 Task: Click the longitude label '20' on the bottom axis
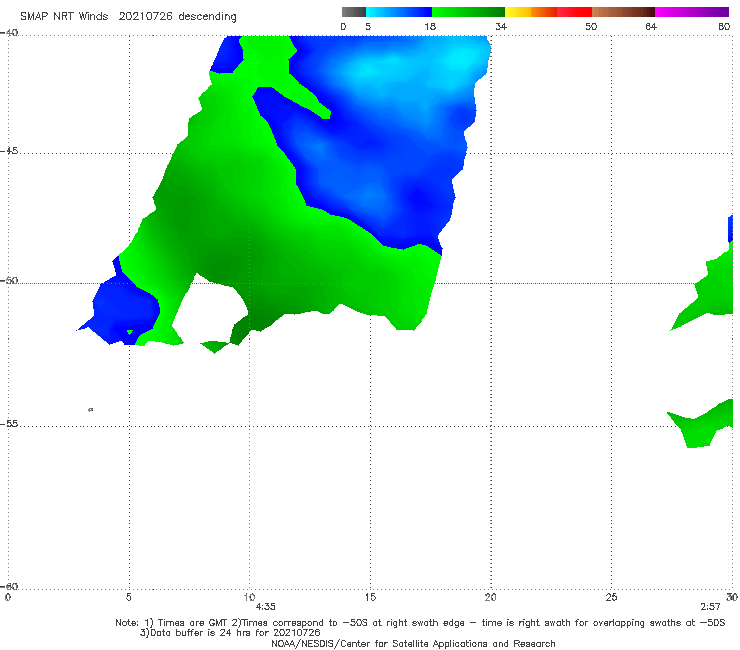click(x=490, y=597)
